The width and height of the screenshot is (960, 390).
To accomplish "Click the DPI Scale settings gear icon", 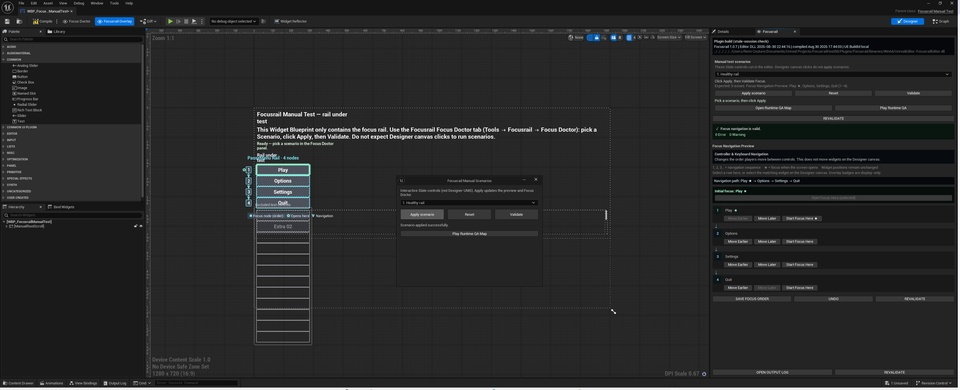I will pyautogui.click(x=704, y=373).
